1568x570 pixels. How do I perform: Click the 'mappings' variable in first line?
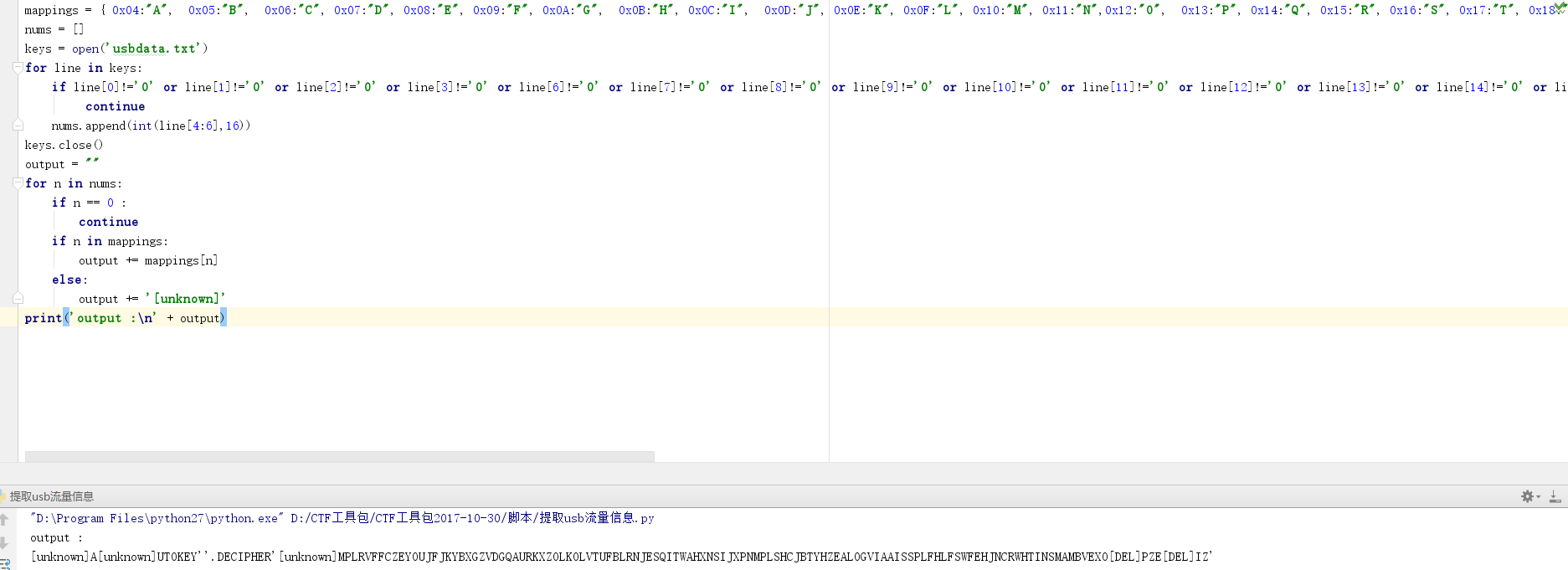tap(51, 10)
